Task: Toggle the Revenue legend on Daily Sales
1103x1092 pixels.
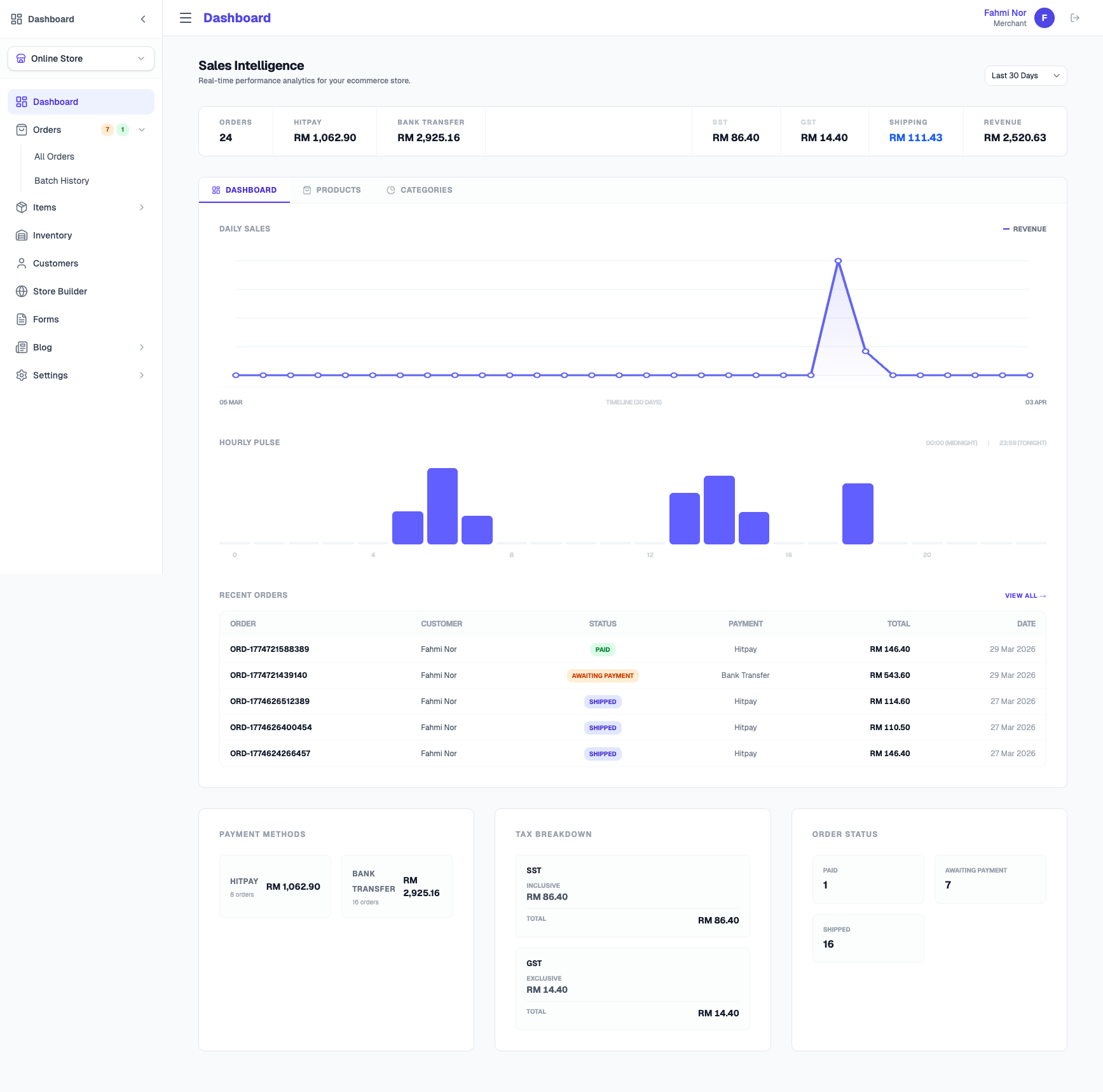Action: [1025, 228]
